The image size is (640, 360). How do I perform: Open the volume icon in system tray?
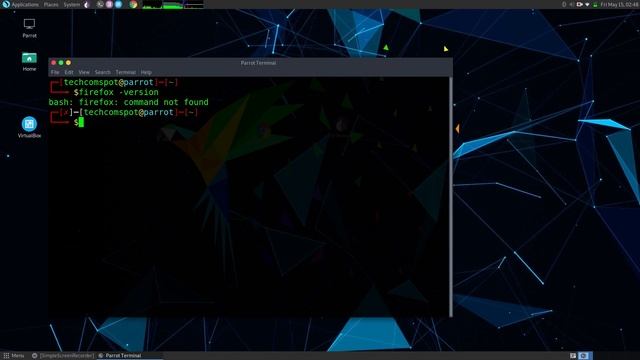click(x=571, y=4)
